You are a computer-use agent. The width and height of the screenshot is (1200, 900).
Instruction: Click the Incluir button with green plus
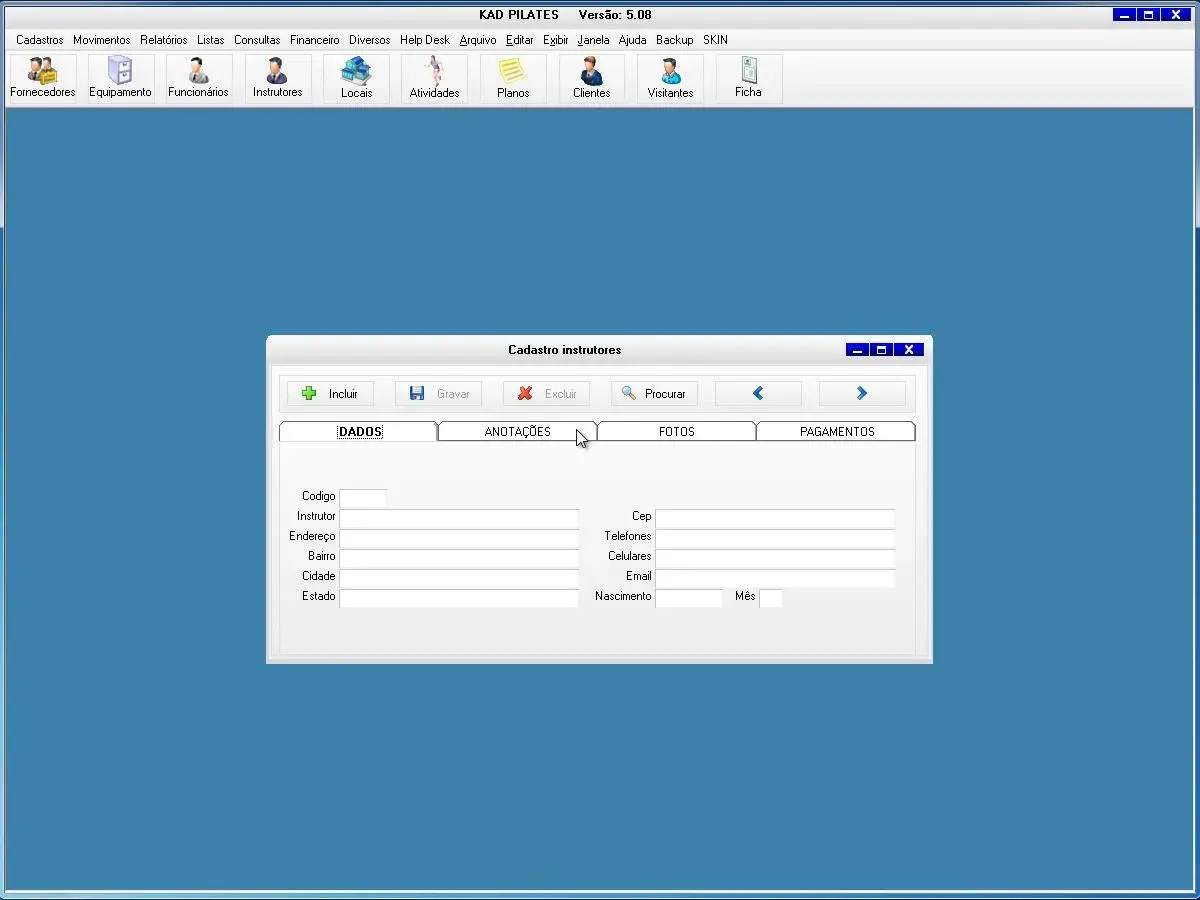330,394
